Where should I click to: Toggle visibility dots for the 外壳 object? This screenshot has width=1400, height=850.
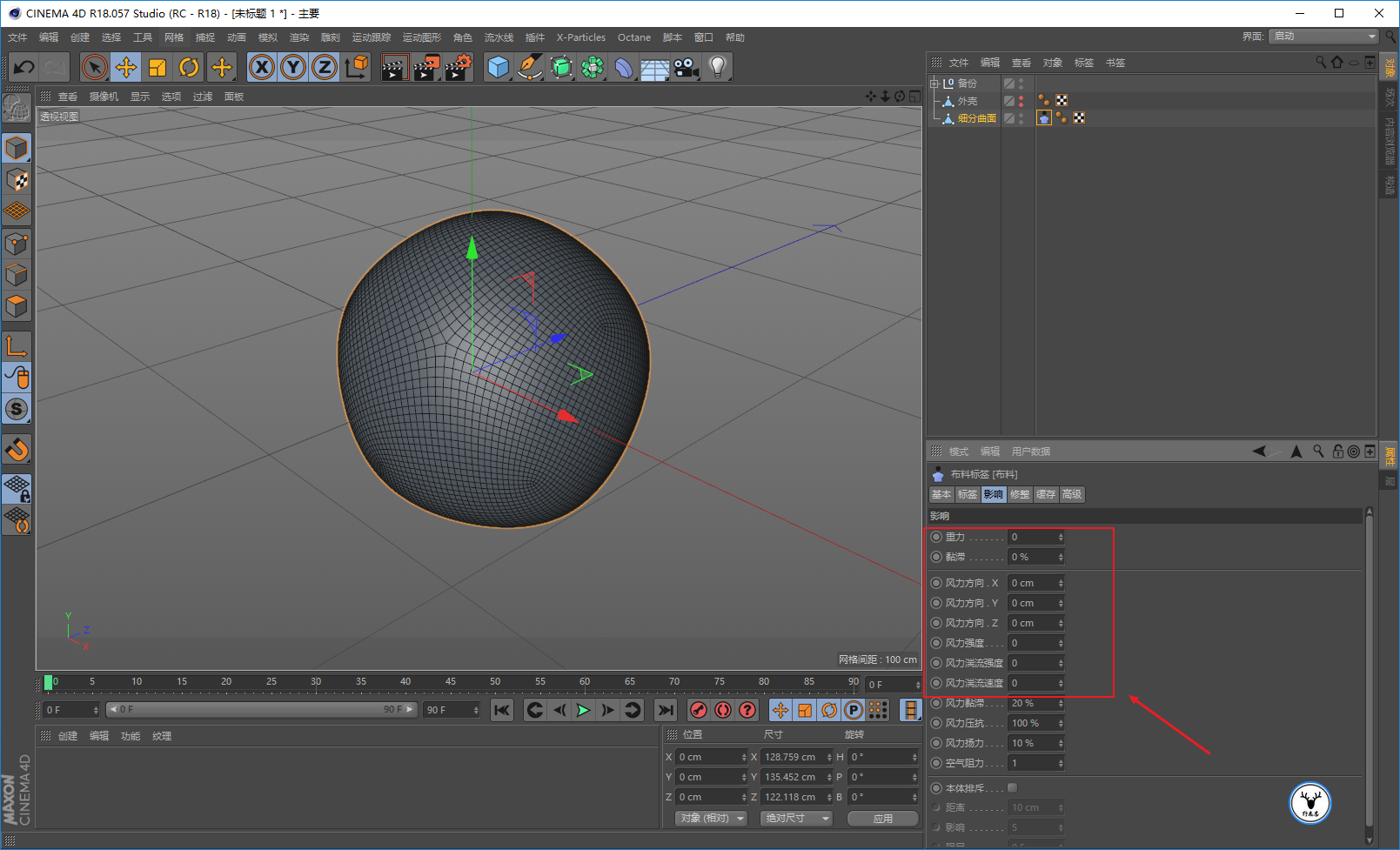click(1022, 101)
